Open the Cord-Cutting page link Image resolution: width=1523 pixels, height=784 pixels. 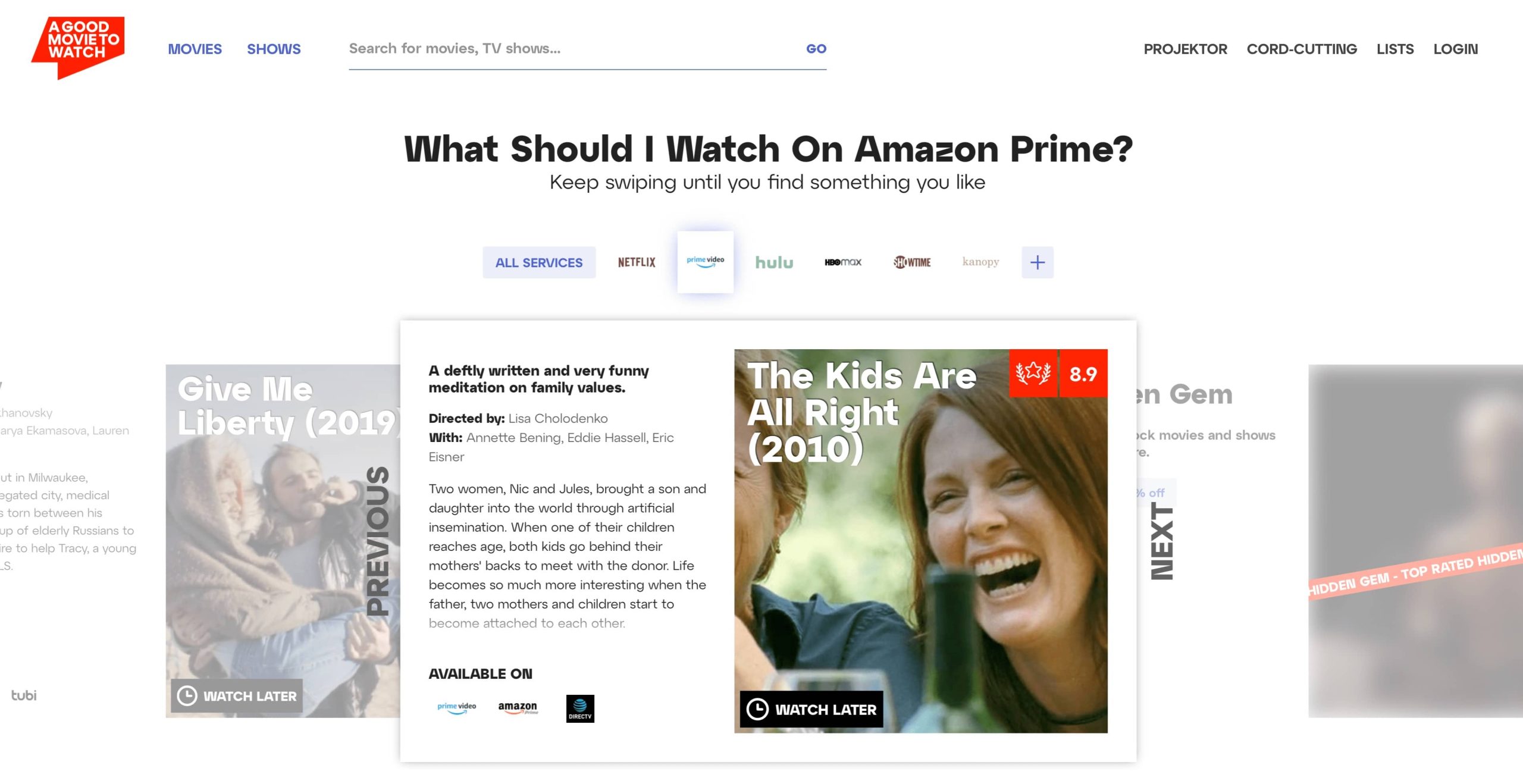[x=1302, y=49]
